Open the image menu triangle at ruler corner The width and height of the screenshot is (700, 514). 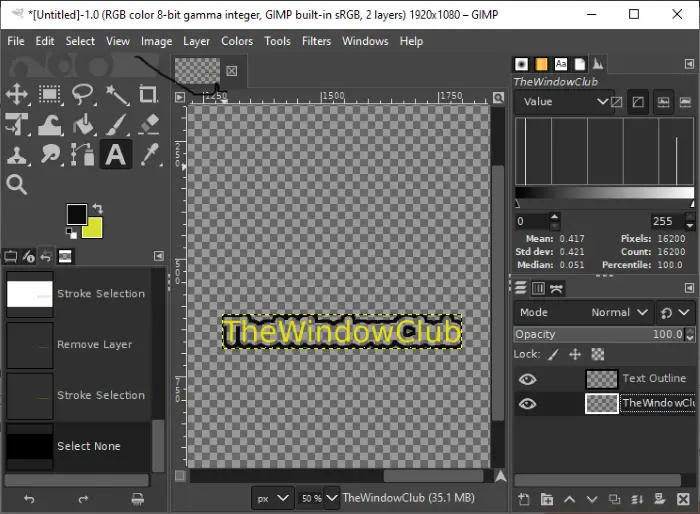click(180, 97)
